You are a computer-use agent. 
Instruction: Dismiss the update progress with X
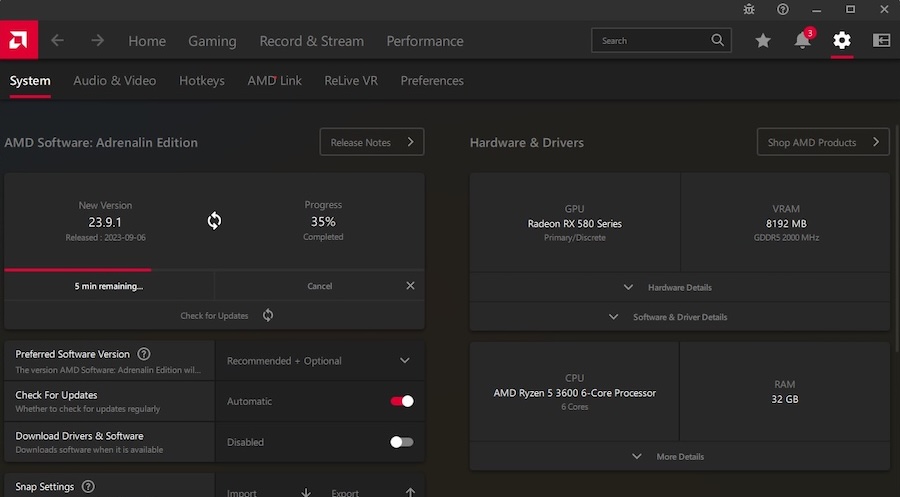pos(410,286)
